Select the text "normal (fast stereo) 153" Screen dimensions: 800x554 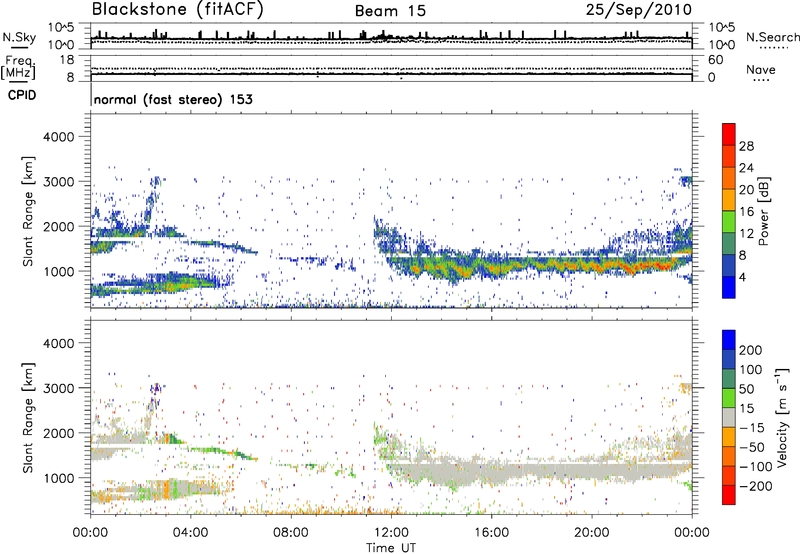point(173,99)
